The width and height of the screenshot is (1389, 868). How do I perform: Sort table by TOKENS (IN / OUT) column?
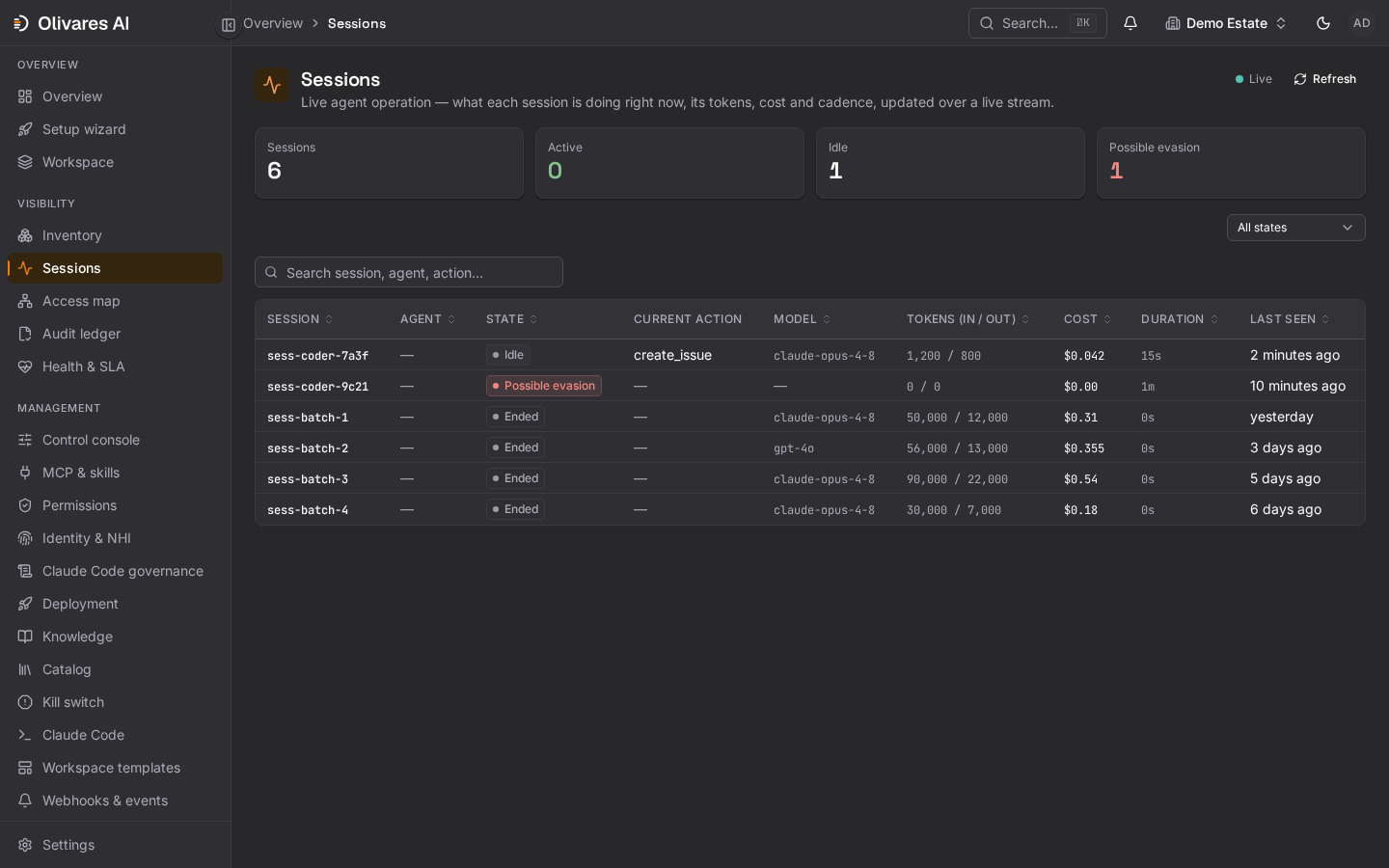click(x=967, y=319)
